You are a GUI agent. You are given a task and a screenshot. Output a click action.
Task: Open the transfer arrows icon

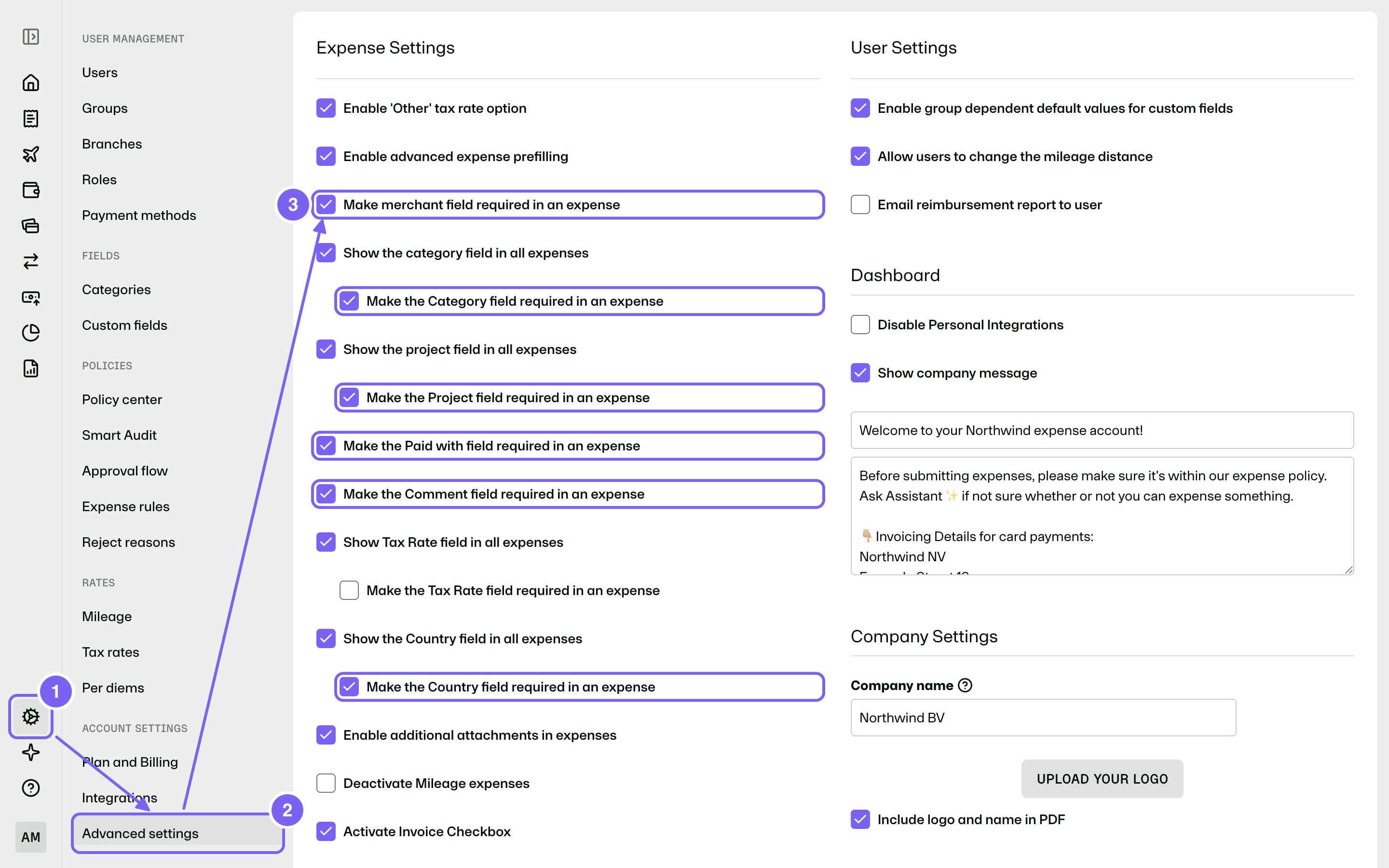tap(30, 261)
